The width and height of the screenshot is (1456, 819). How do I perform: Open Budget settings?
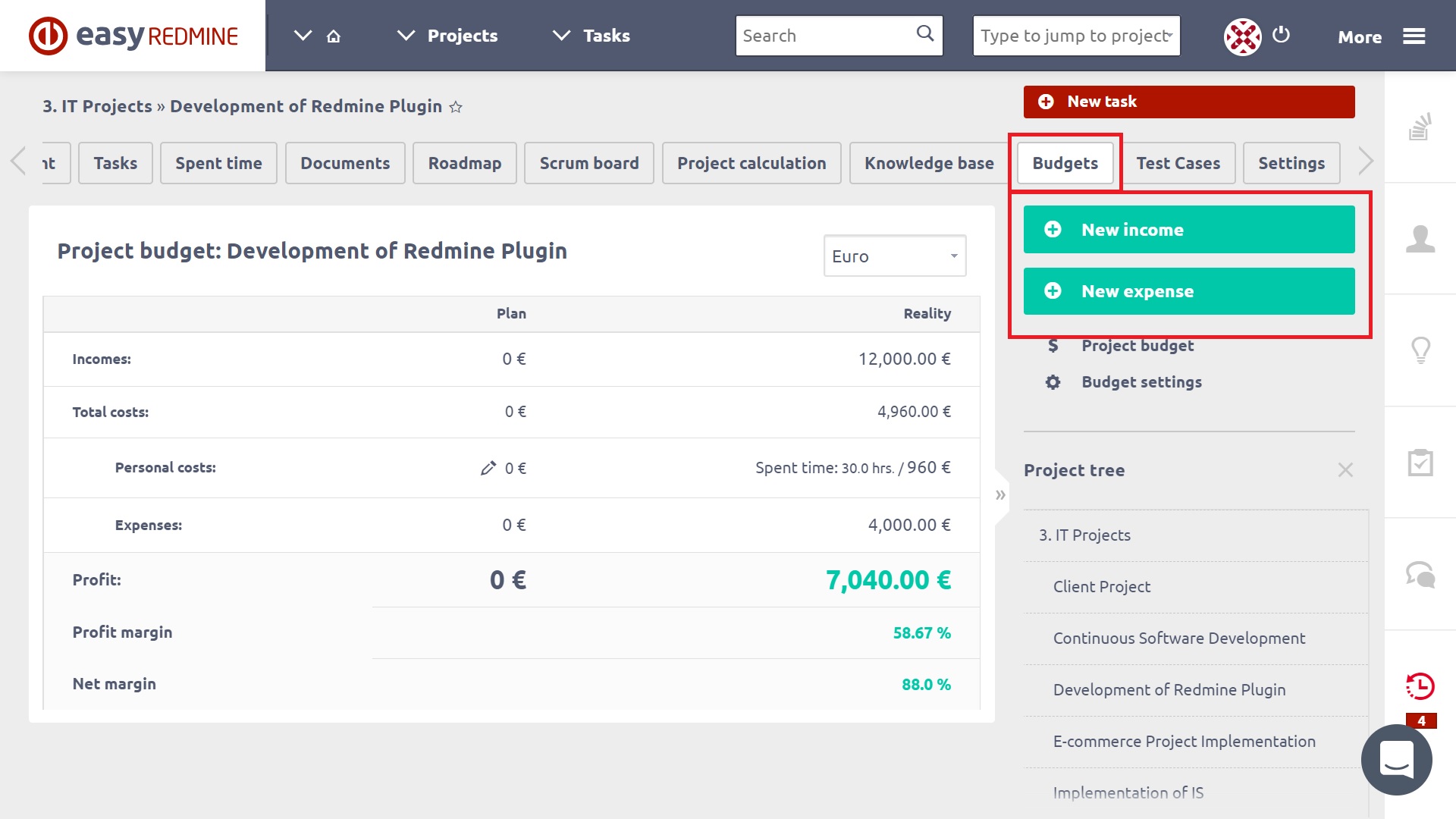[1141, 382]
